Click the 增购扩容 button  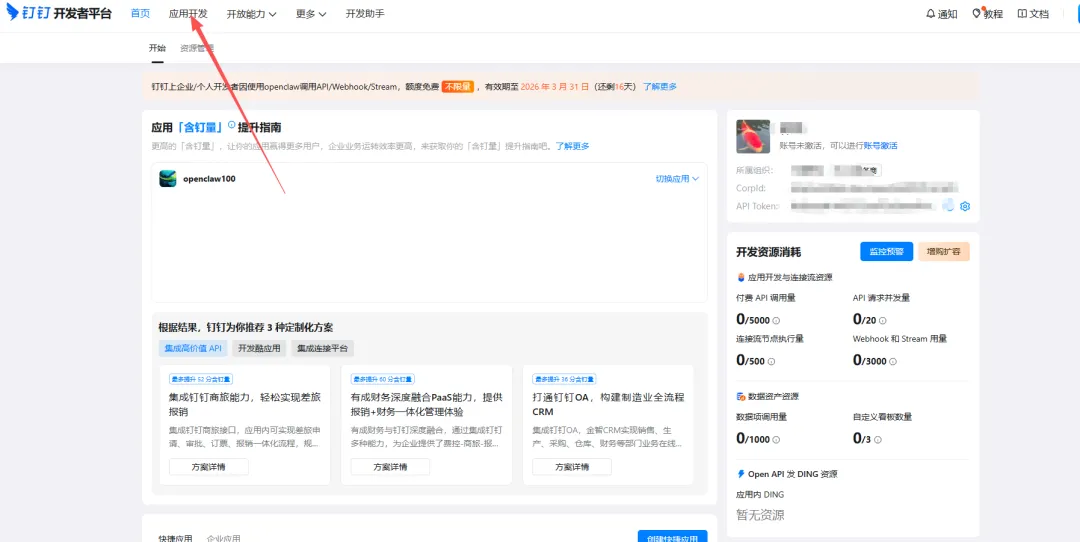[x=944, y=251]
